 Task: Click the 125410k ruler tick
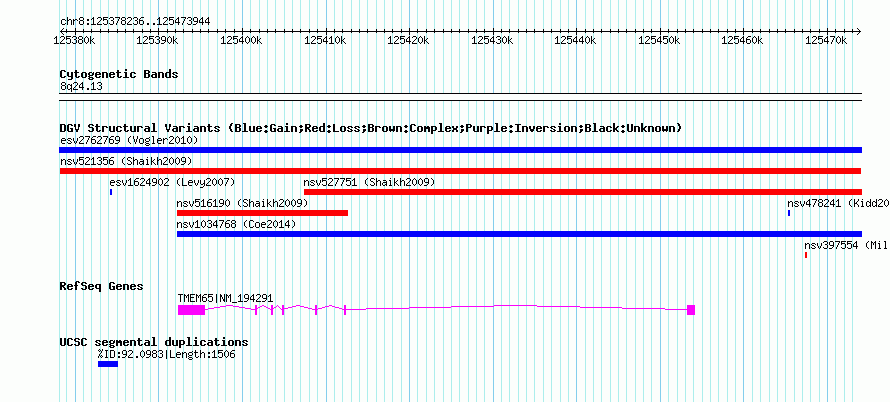(326, 40)
